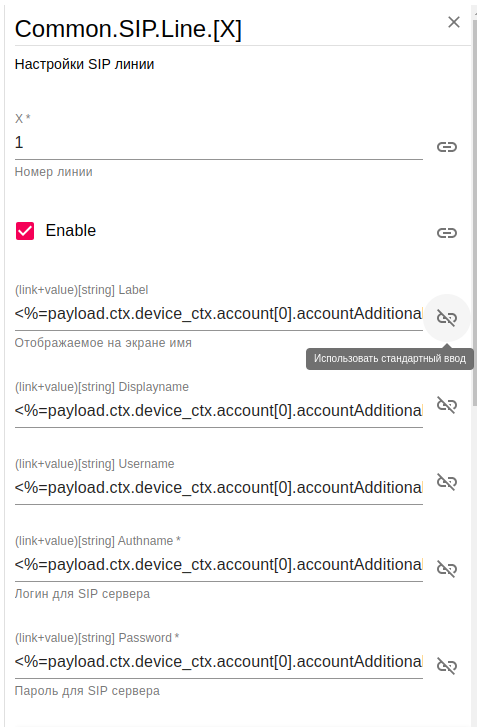Unlink the Label field template
Image resolution: width=477 pixels, height=727 pixels.
447,318
